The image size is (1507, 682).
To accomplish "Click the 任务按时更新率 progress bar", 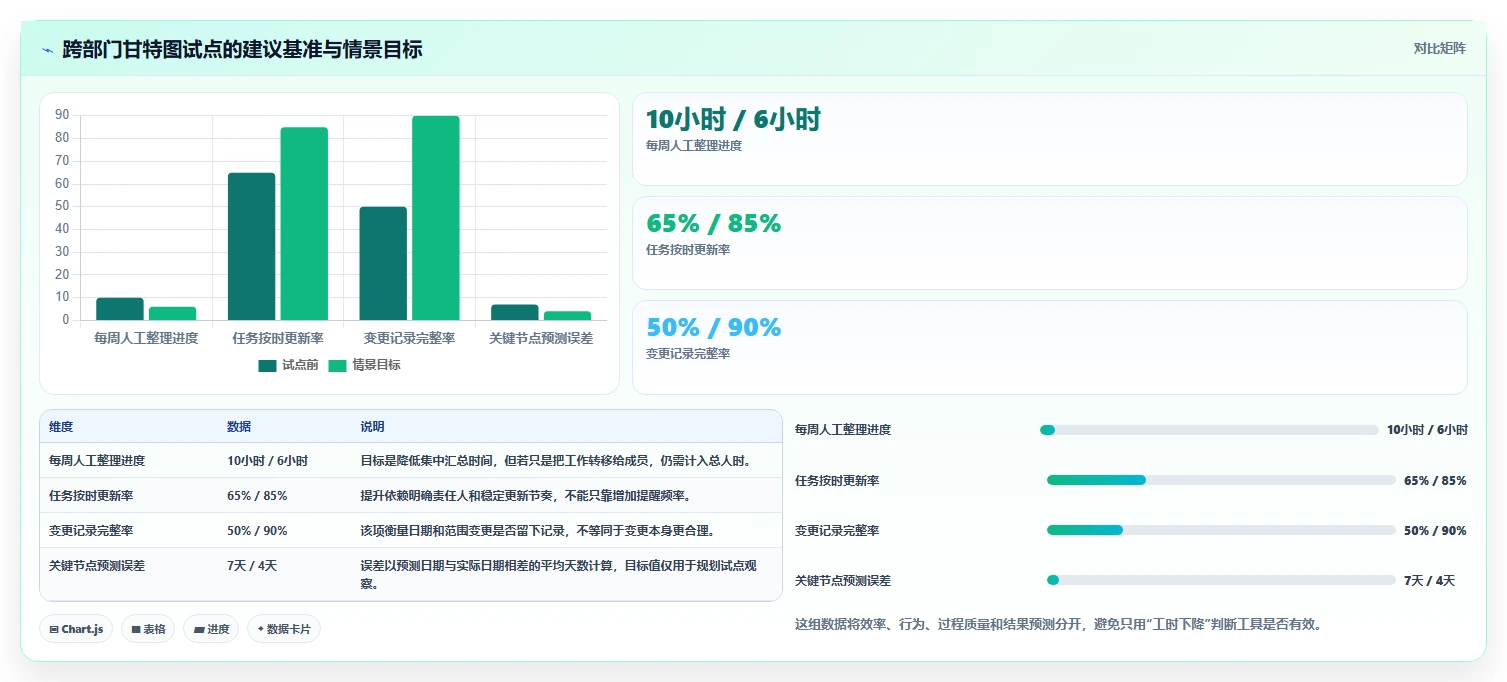I will pos(1221,480).
